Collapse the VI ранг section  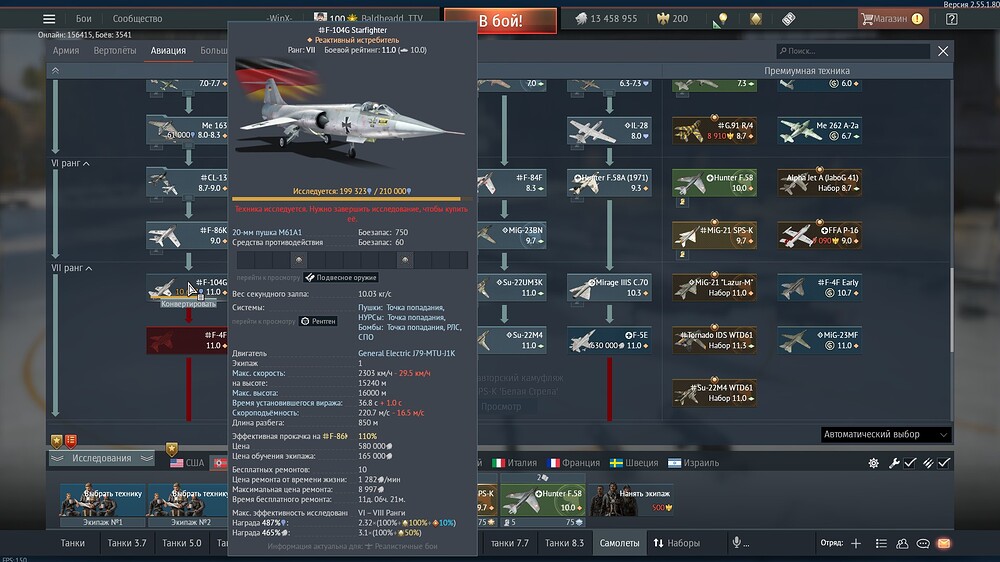[70, 163]
